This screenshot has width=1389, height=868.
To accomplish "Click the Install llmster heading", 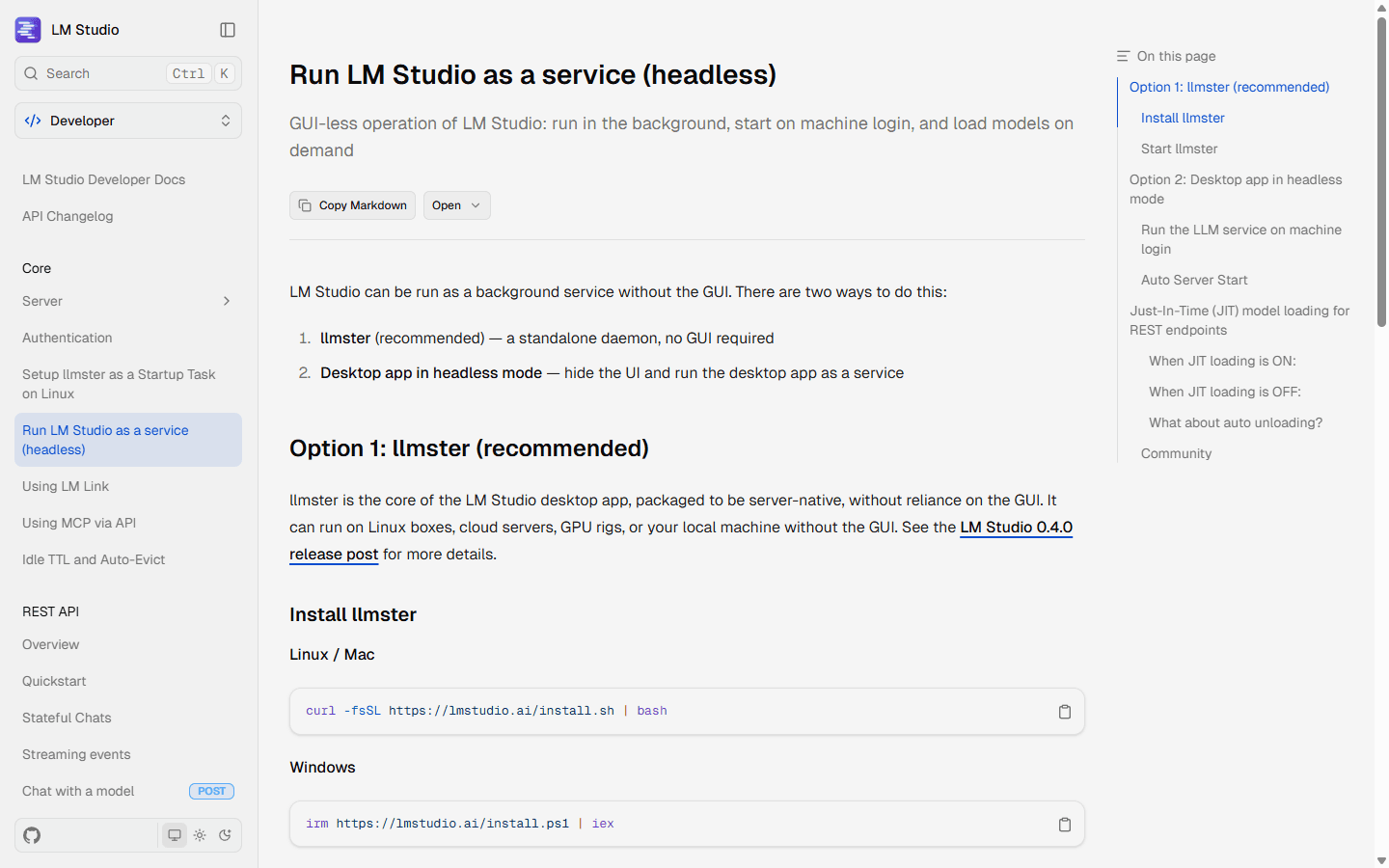I will pyautogui.click(x=353, y=615).
